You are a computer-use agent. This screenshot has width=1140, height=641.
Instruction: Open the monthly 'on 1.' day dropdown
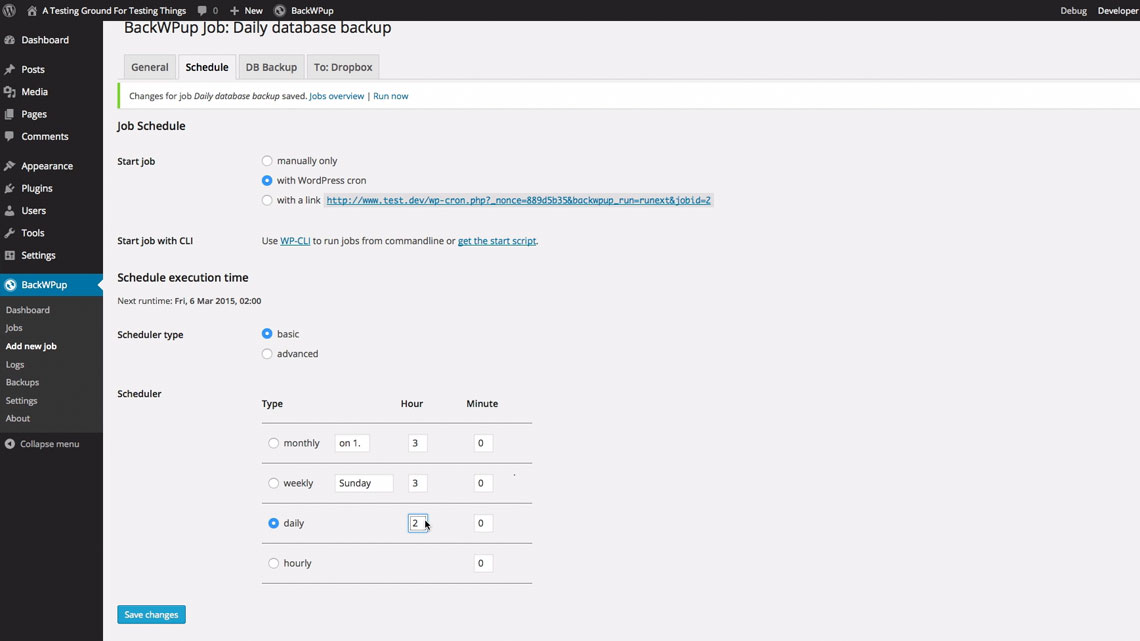(x=352, y=443)
